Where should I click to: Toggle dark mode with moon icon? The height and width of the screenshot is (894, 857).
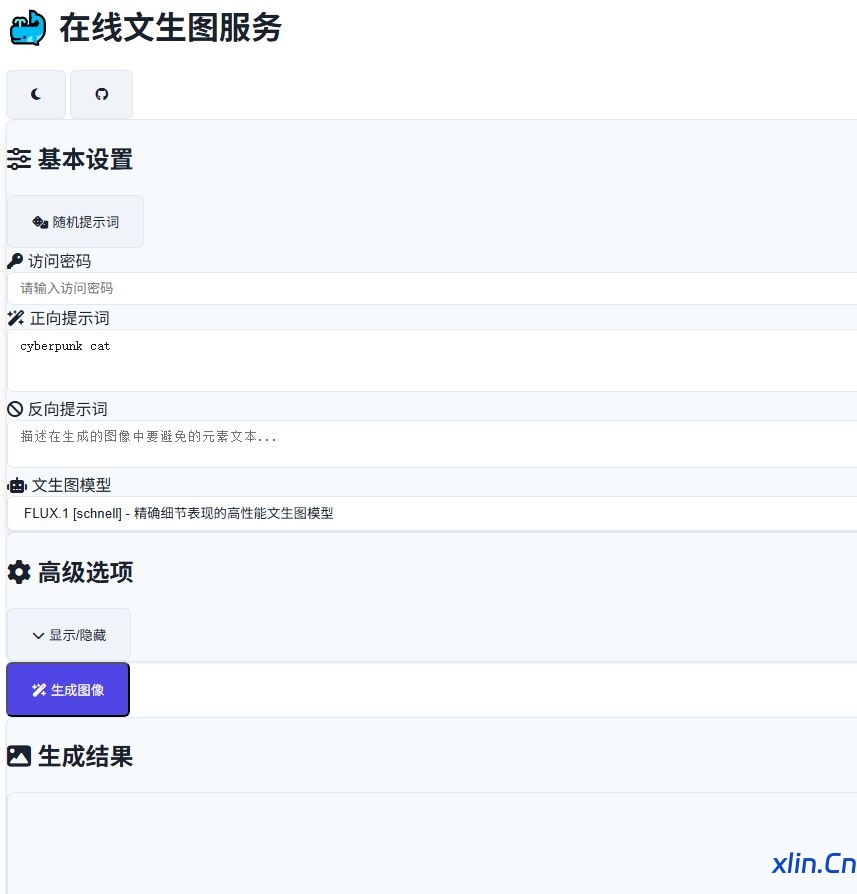(36, 94)
